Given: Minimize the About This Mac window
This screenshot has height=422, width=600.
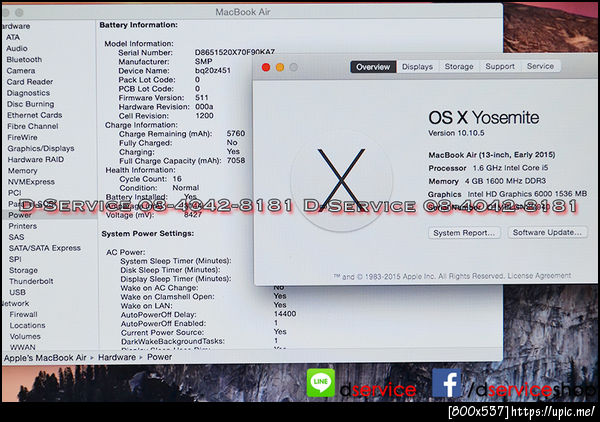Looking at the screenshot, I should (280, 68).
